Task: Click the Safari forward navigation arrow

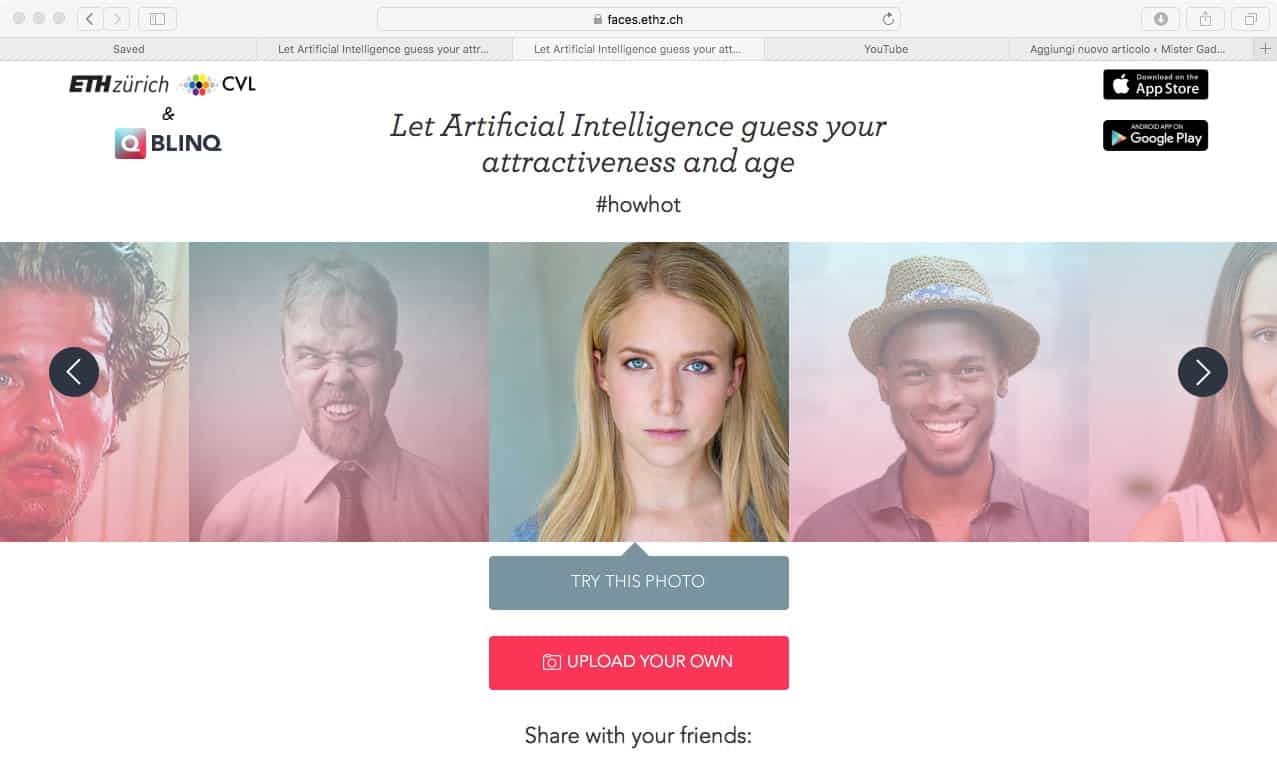Action: coord(117,19)
